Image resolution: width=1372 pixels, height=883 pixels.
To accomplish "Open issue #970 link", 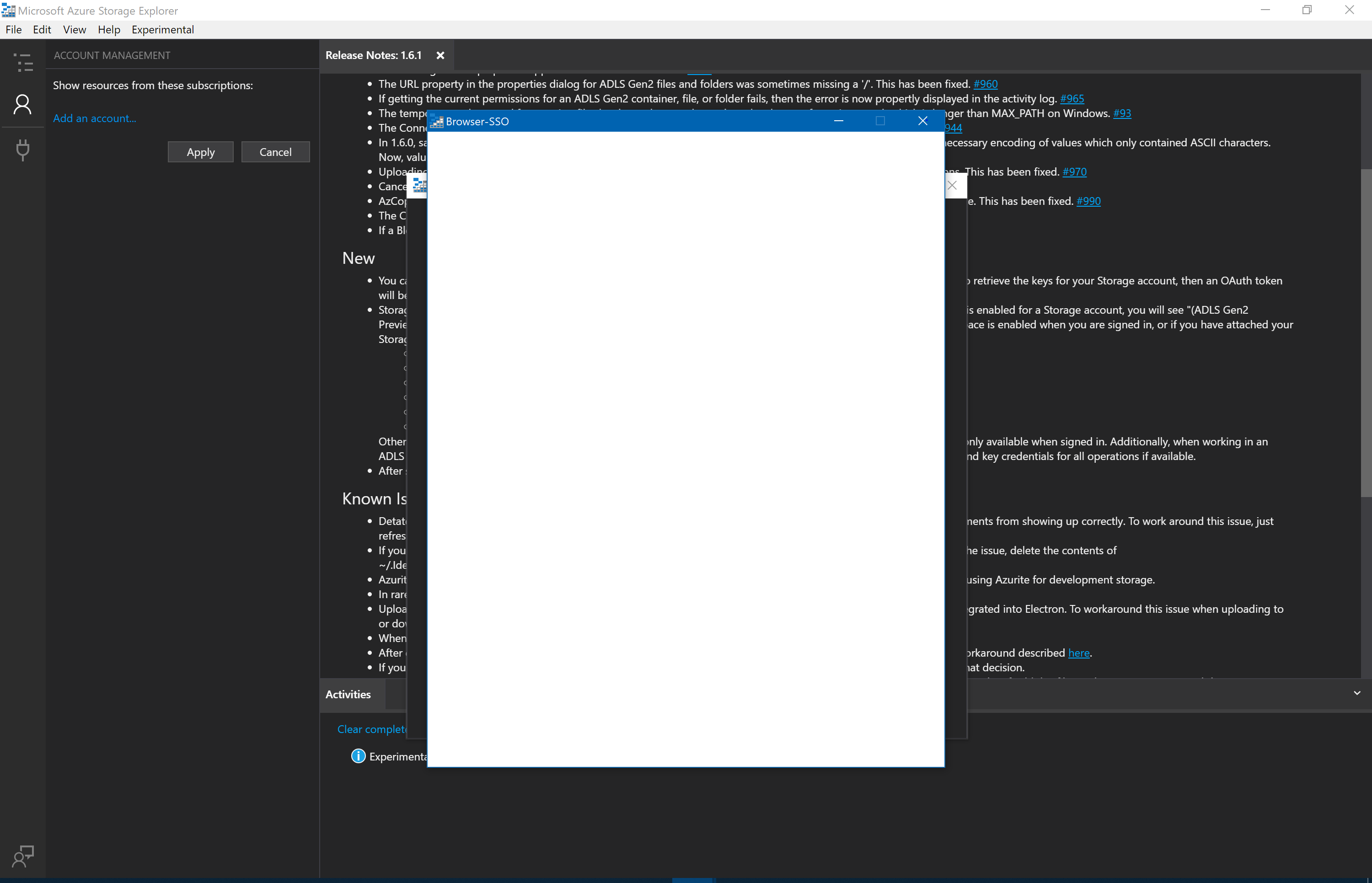I will pos(1073,171).
